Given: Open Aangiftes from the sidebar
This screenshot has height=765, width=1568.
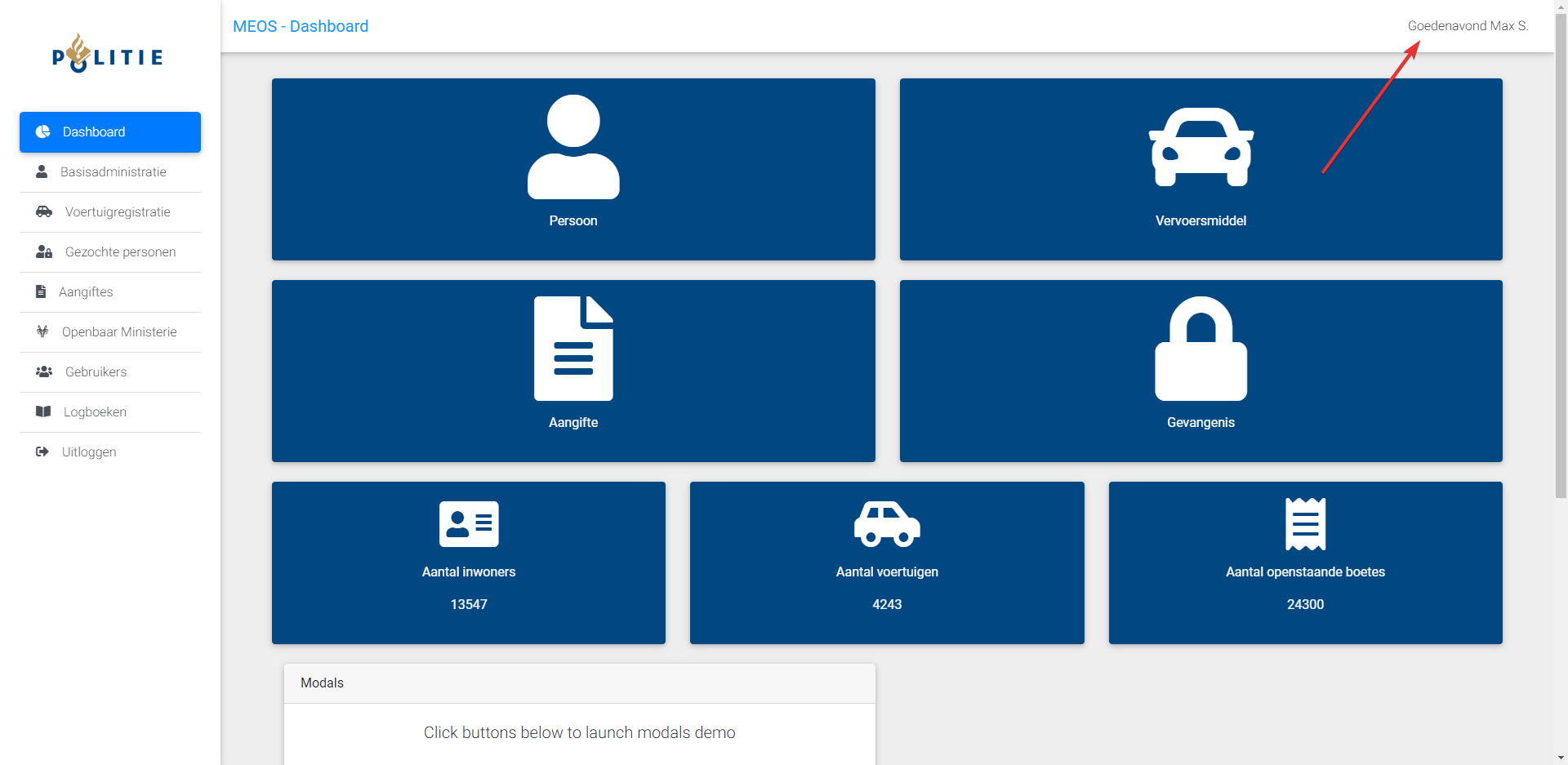Looking at the screenshot, I should [86, 292].
